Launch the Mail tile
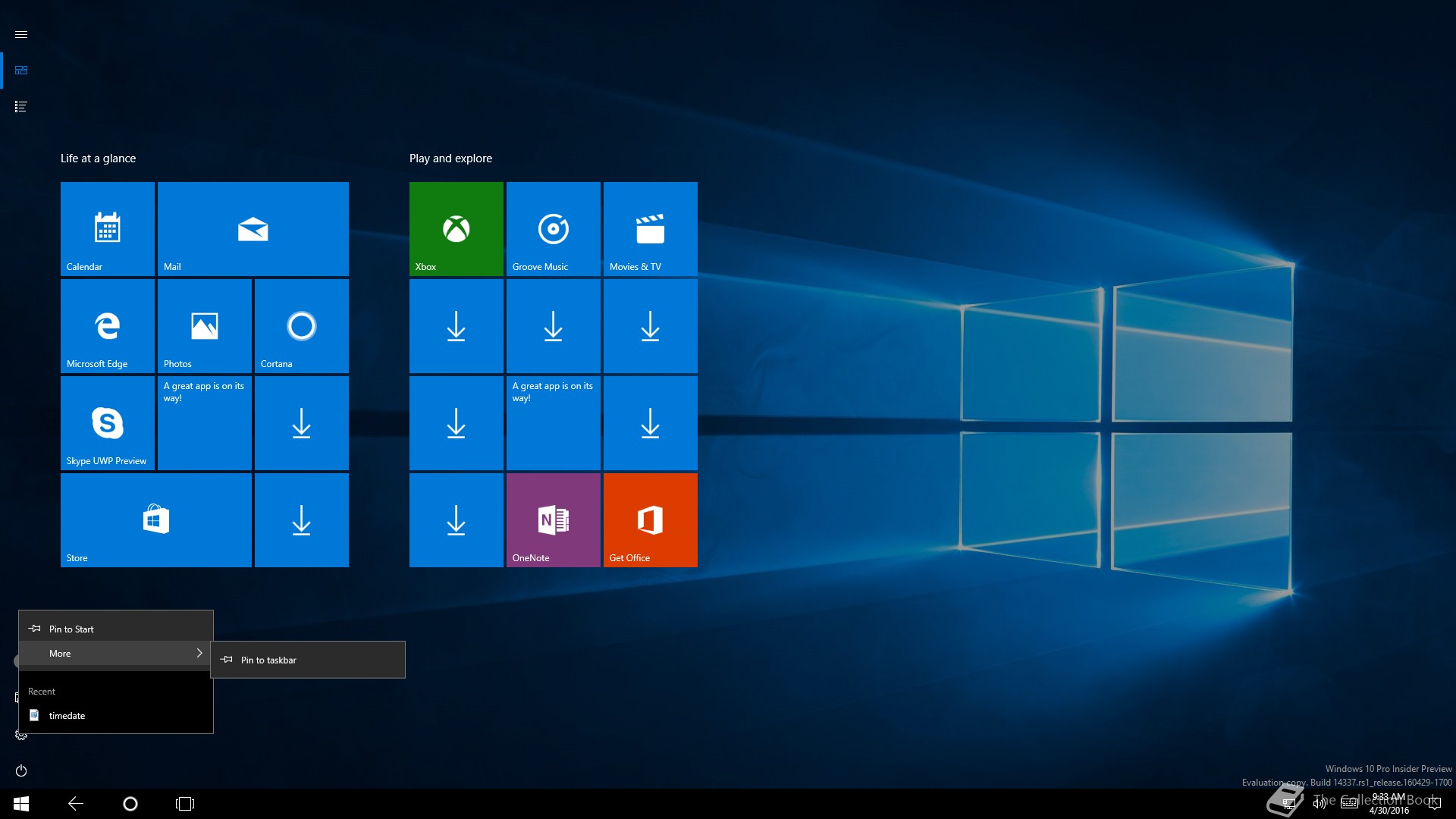Image resolution: width=1456 pixels, height=819 pixels. (x=253, y=229)
